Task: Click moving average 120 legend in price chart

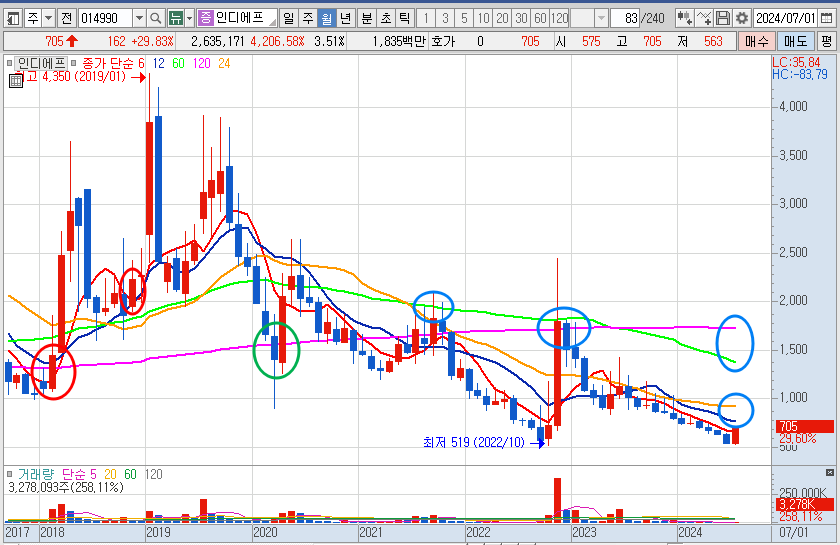Action: [201, 64]
